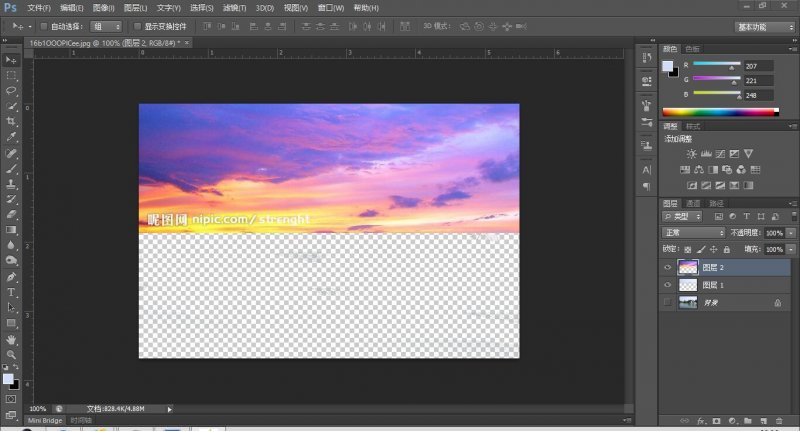The height and width of the screenshot is (431, 800).
Task: Open the 组 auto-select target dropdown
Action: (106, 27)
